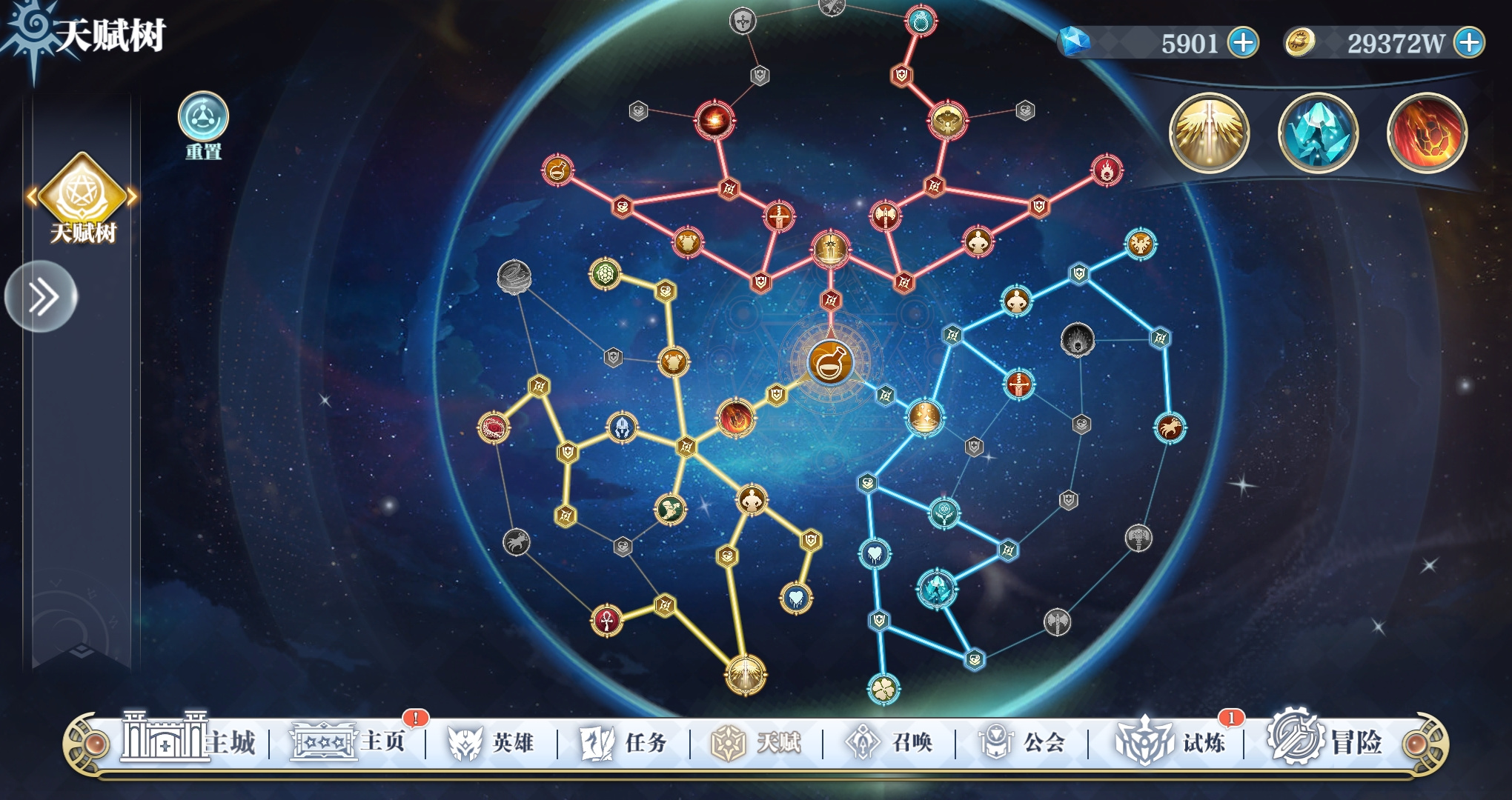Click the gold balance value 29372W
This screenshot has width=1512, height=800.
pyautogui.click(x=1396, y=44)
